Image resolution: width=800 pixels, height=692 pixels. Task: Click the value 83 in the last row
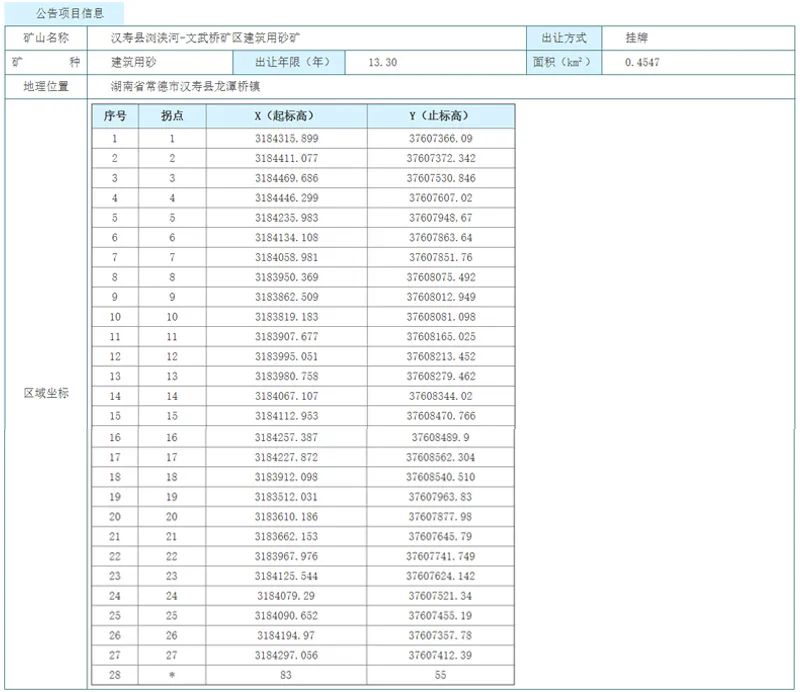click(x=286, y=675)
